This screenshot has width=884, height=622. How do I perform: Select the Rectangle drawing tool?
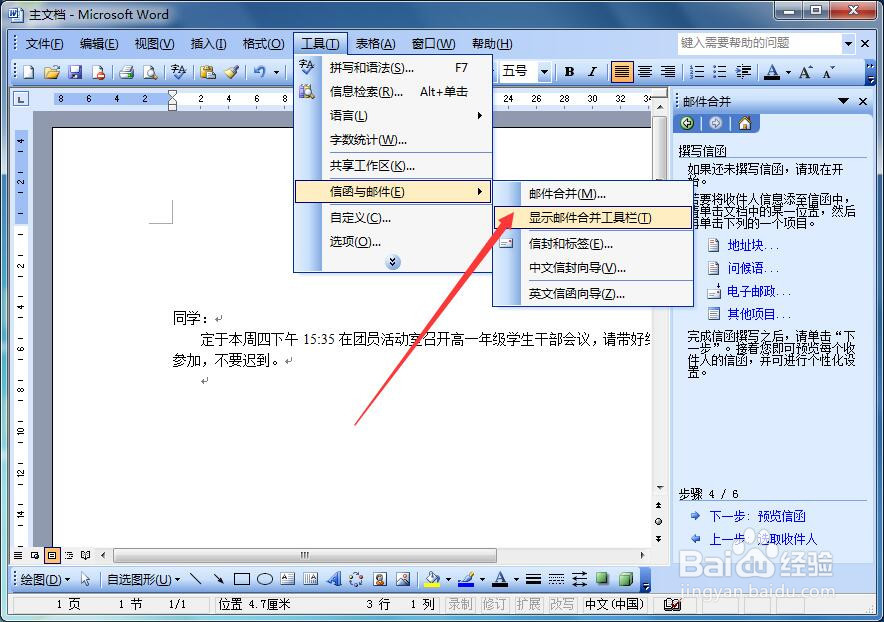click(x=242, y=579)
